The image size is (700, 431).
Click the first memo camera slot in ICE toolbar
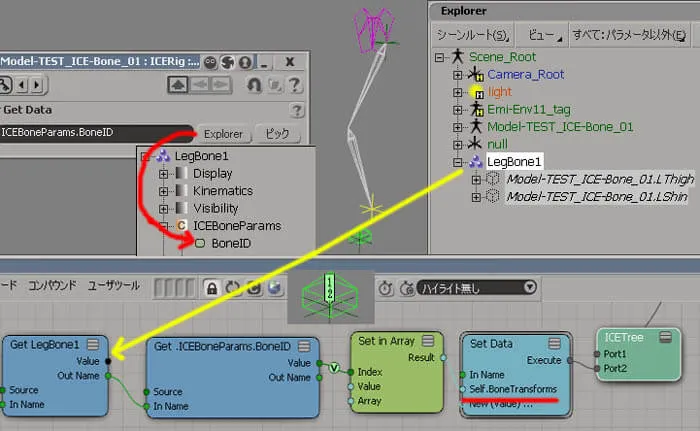[x=159, y=288]
